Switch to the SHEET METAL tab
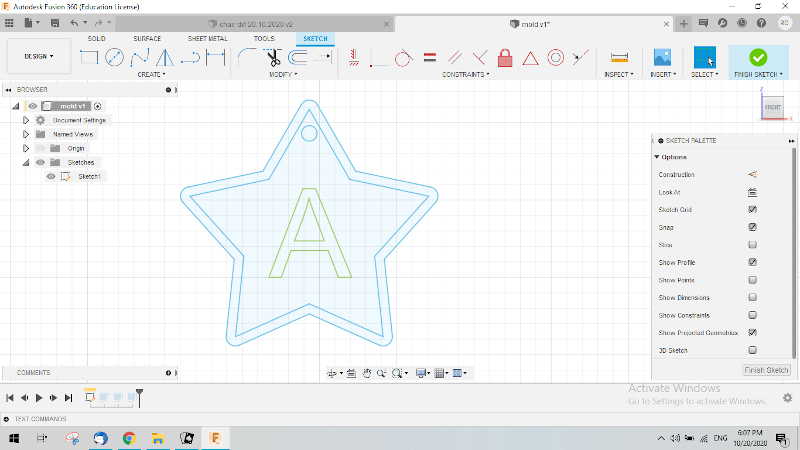This screenshot has height=450, width=800. [208, 39]
